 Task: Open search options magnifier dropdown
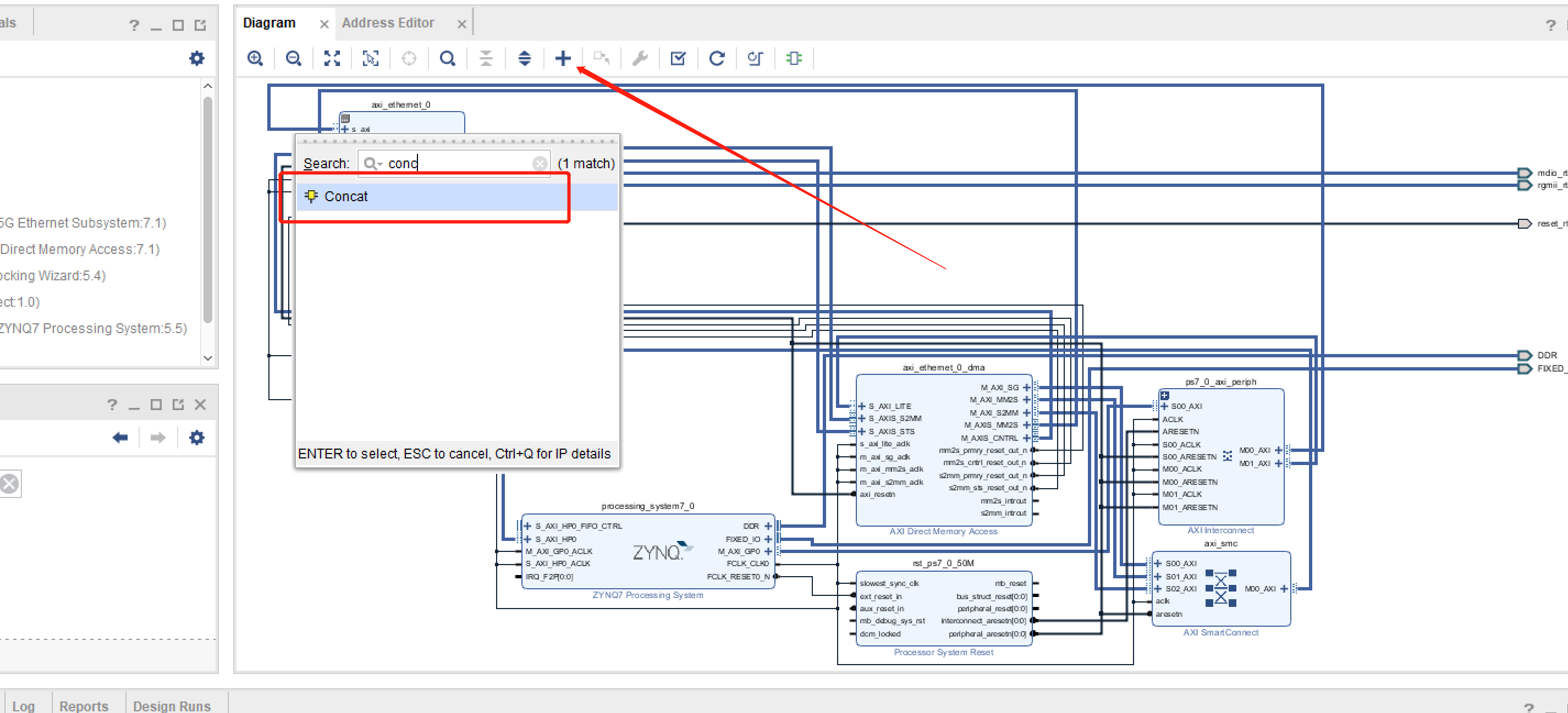372,164
